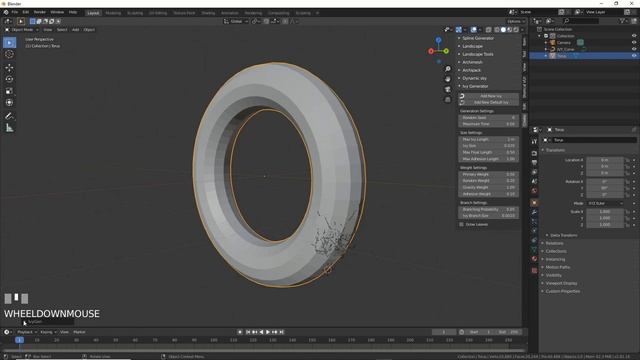Select solid viewport shading mode
Viewport: 640px width, 360px height.
tap(503, 29)
